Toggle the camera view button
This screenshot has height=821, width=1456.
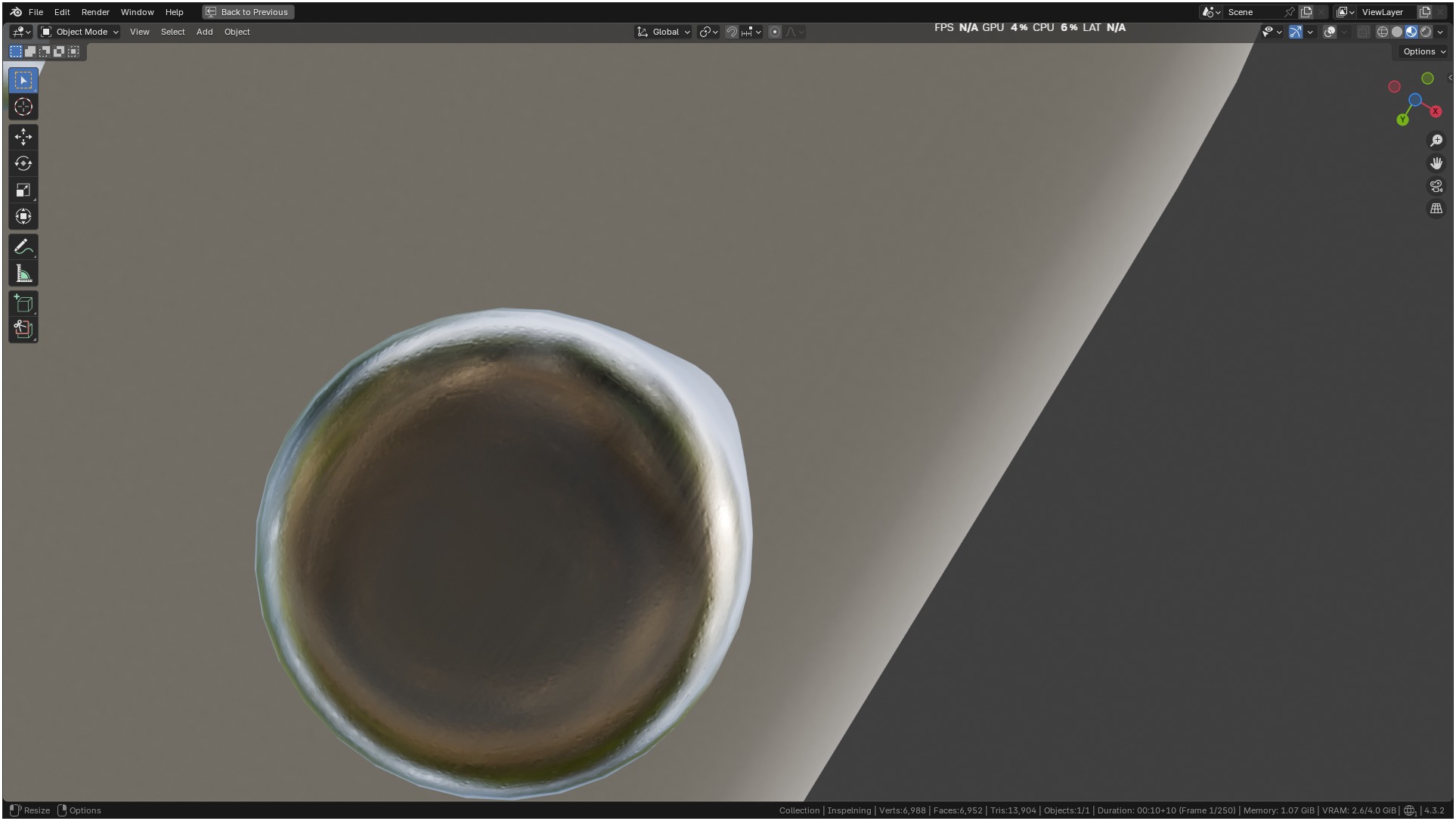1436,186
